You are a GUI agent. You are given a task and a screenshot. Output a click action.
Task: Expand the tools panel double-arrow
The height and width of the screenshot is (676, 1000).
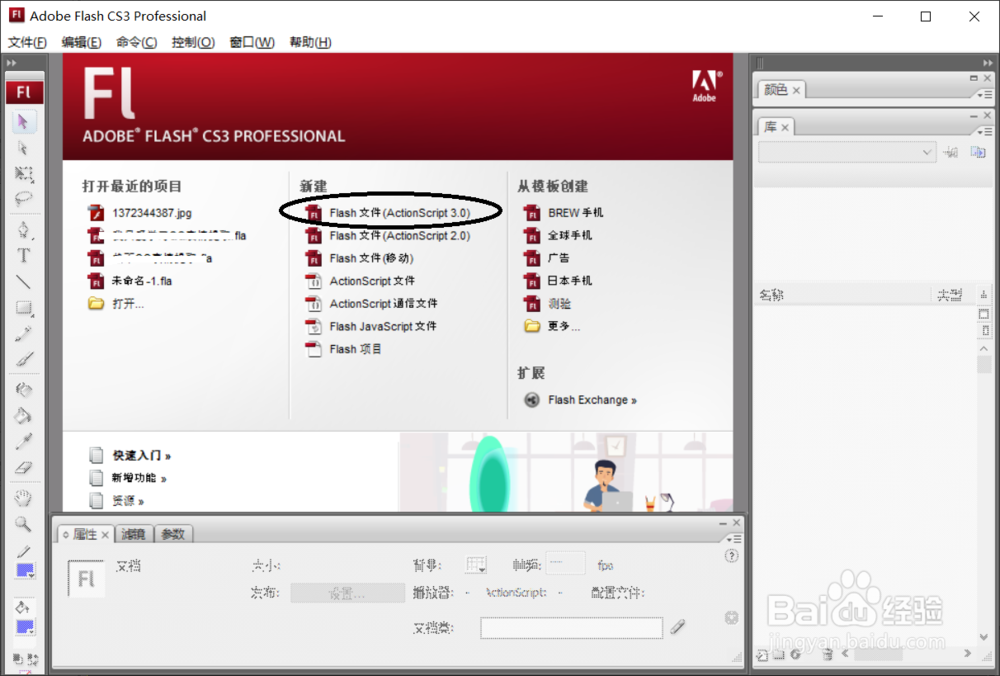click(x=11, y=62)
